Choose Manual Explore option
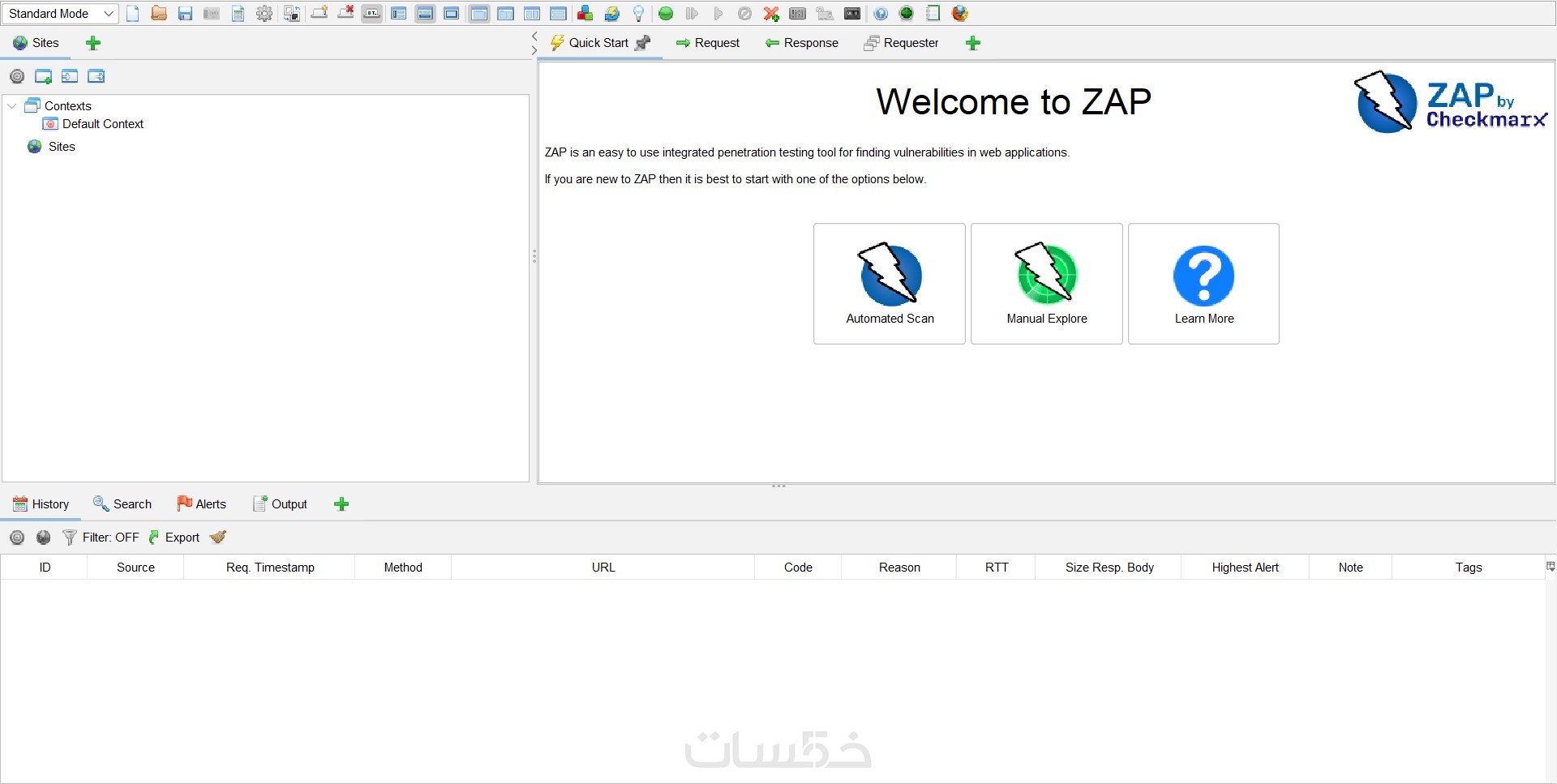 [x=1047, y=284]
